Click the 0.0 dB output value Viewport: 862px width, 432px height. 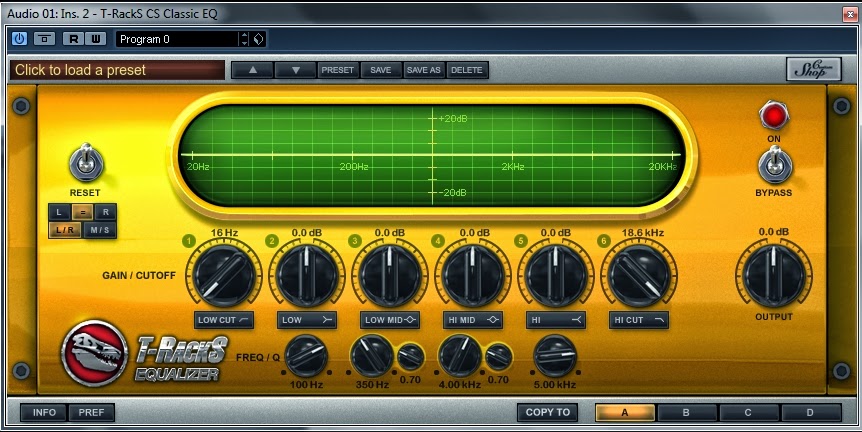tap(773, 232)
